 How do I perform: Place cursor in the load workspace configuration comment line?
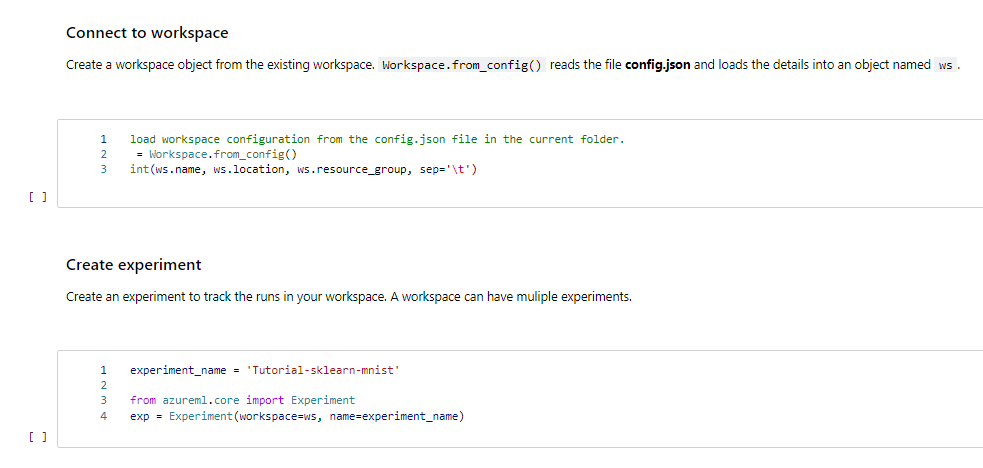377,139
